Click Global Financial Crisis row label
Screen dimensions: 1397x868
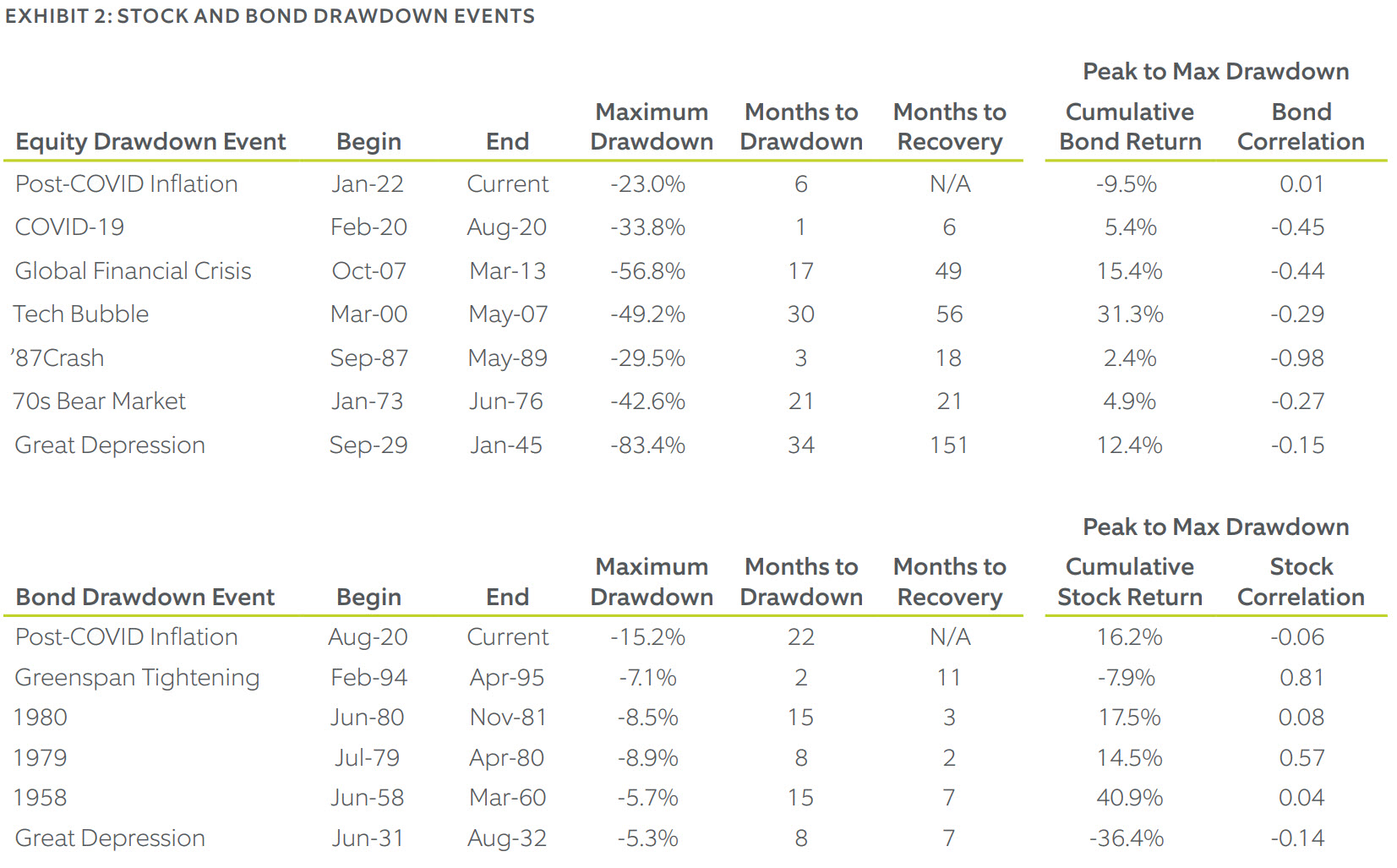[133, 270]
